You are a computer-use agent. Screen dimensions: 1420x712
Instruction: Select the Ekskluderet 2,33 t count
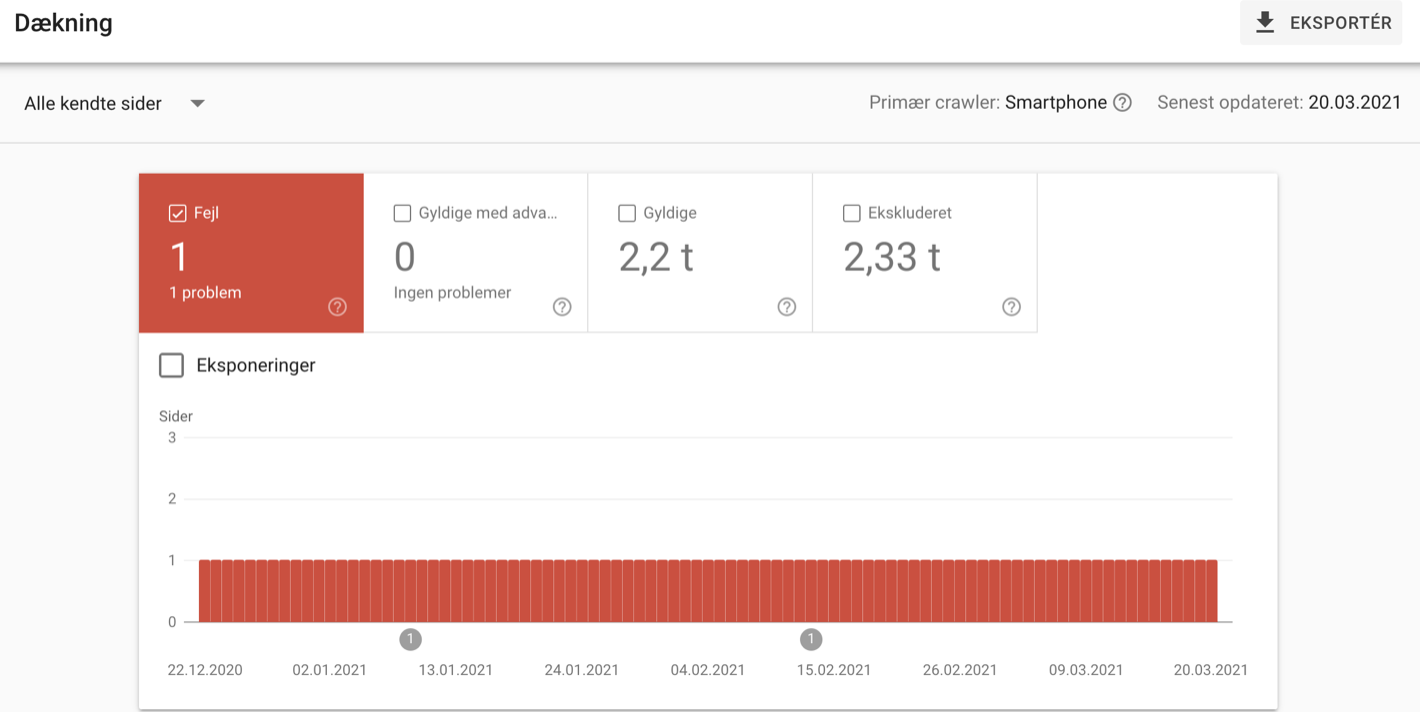pos(892,257)
